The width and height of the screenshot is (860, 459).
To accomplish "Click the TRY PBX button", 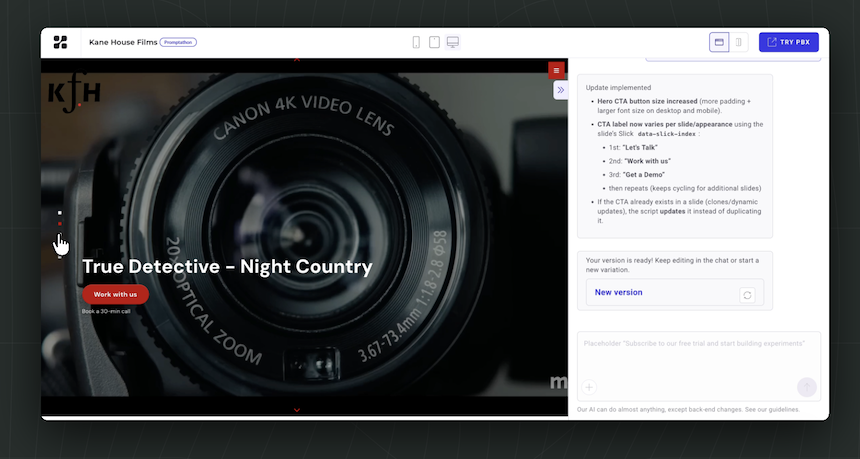I will pos(789,42).
